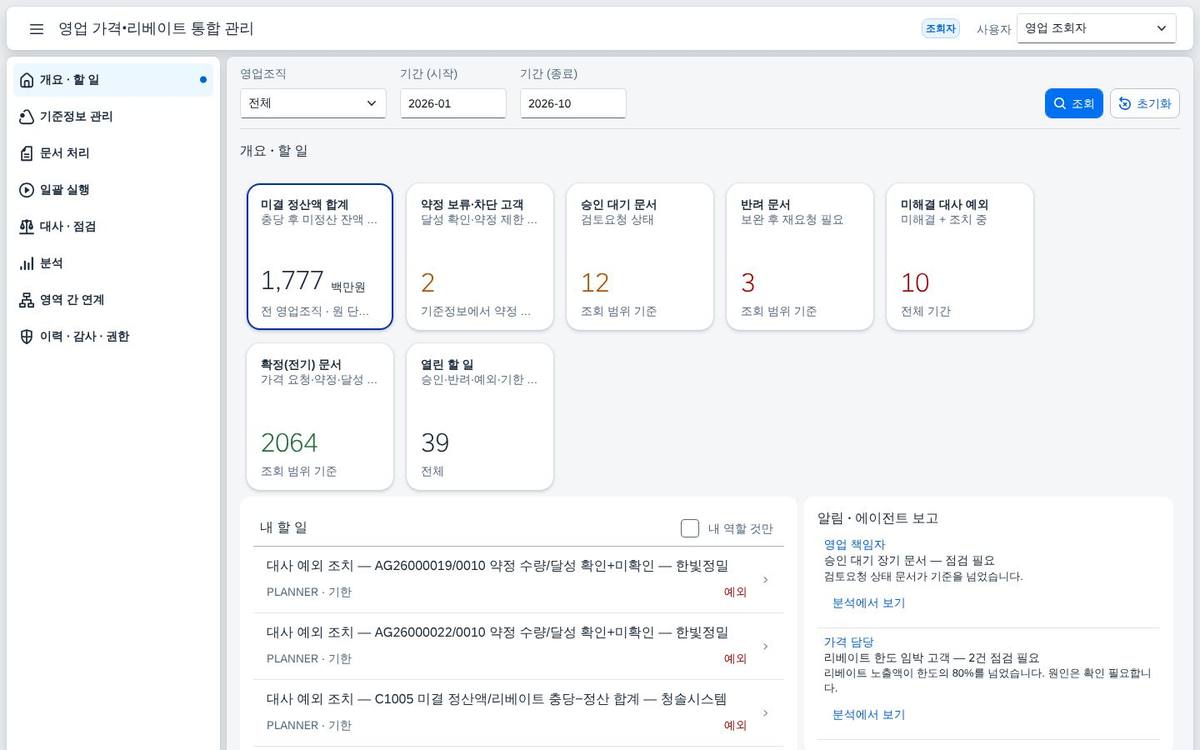Click the 기간 (시작) field 2026-01
Image resolution: width=1200 pixels, height=750 pixels.
[x=453, y=104]
